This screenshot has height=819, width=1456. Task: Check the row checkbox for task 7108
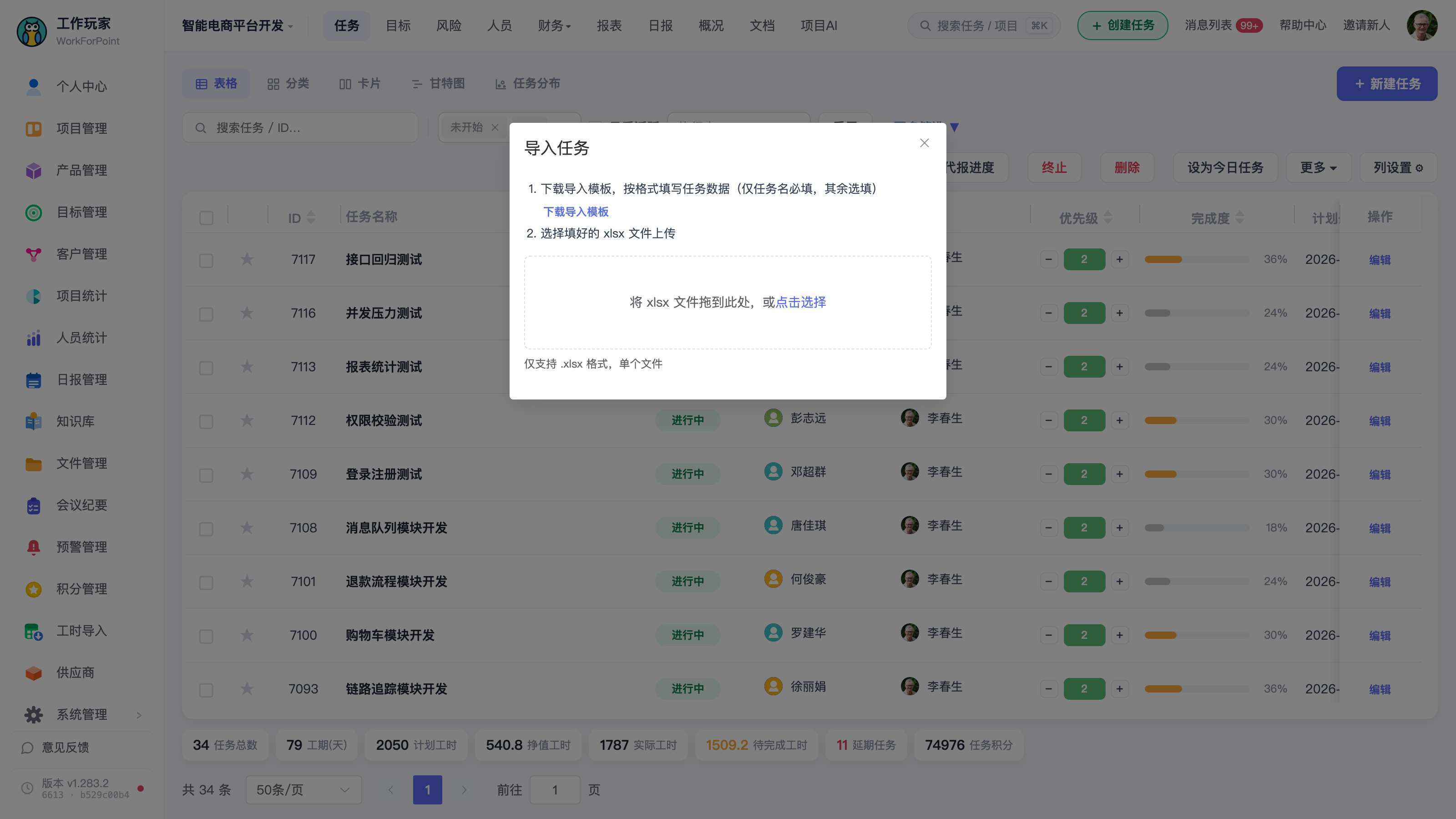pos(206,529)
